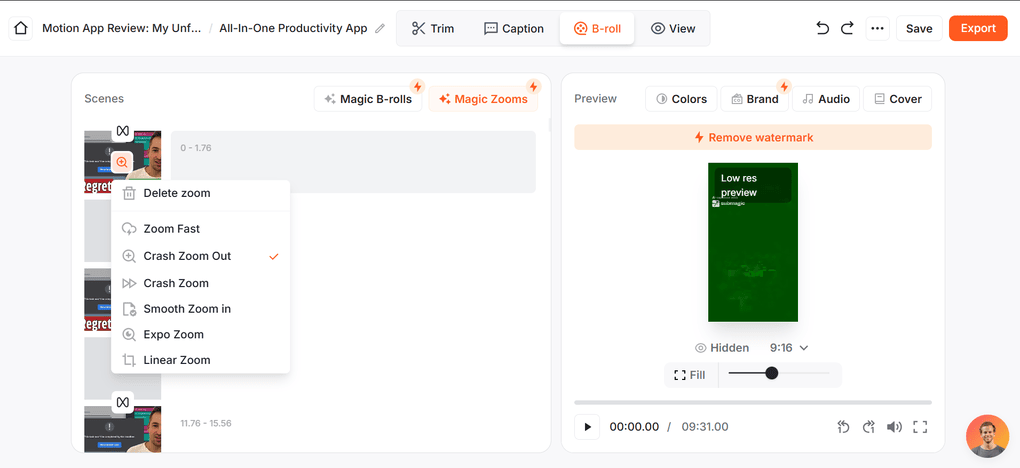Mute the preview volume
The height and width of the screenshot is (468, 1020).
894,427
